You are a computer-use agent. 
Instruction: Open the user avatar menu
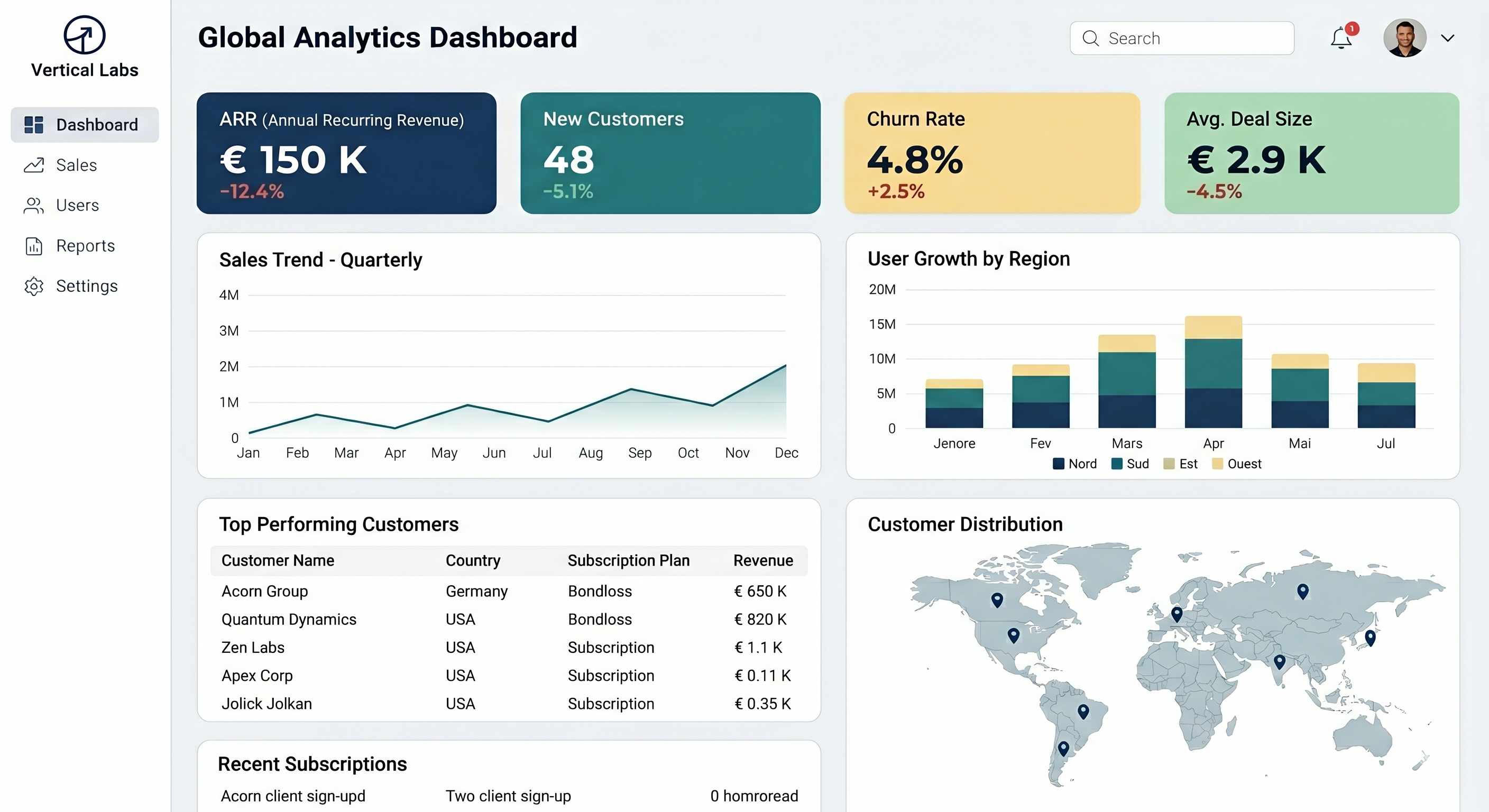[x=1404, y=38]
